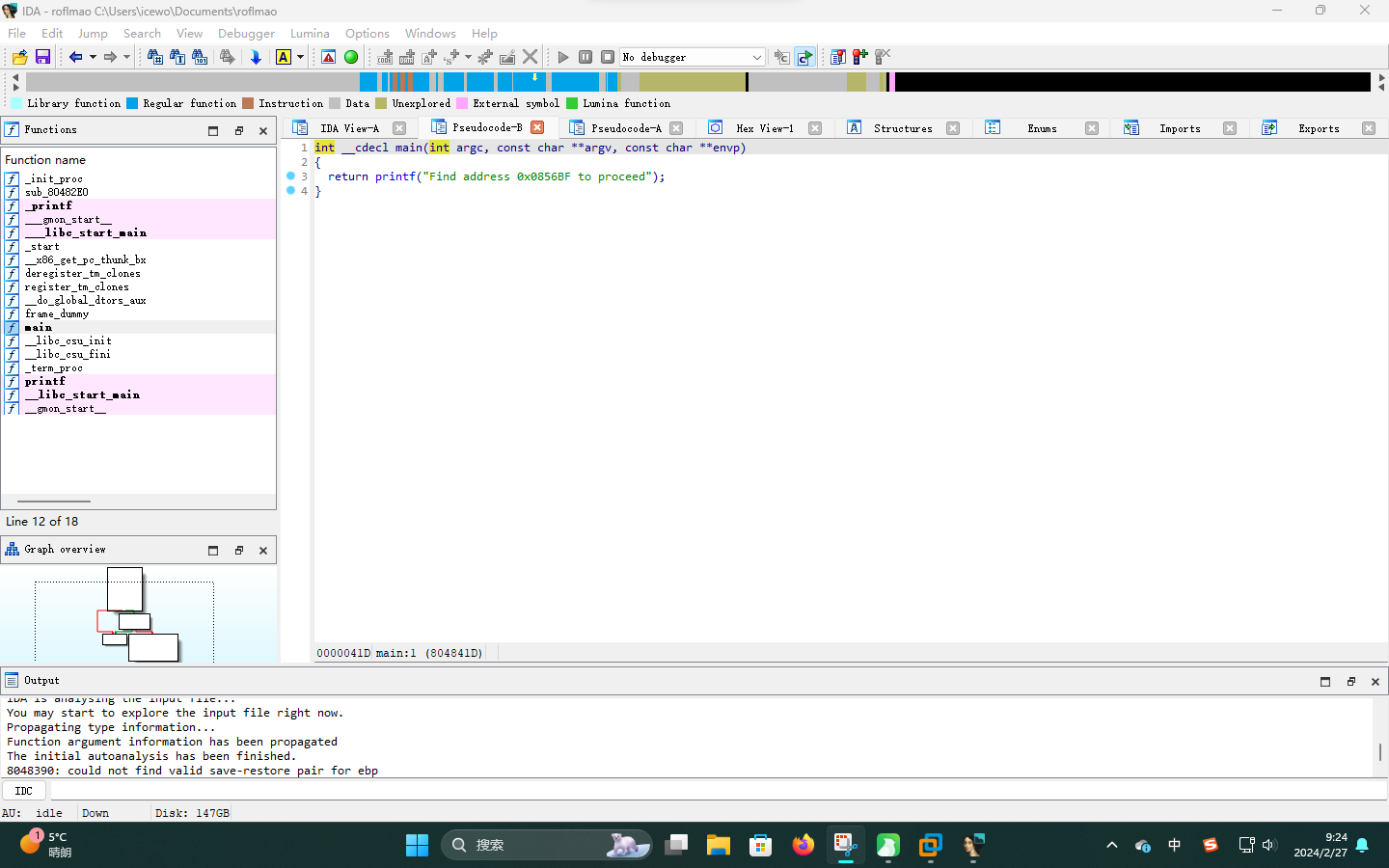Open the Windows Start menu
1389x868 pixels.
tap(417, 845)
